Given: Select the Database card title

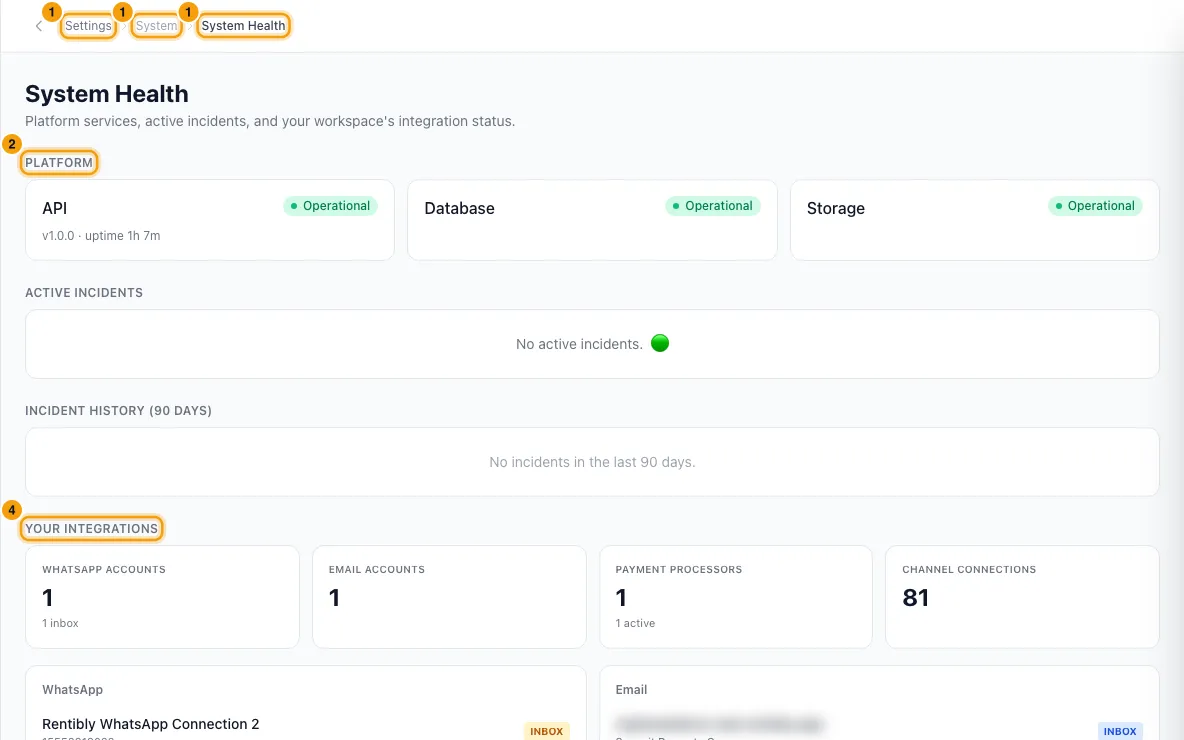Looking at the screenshot, I should click(459, 208).
